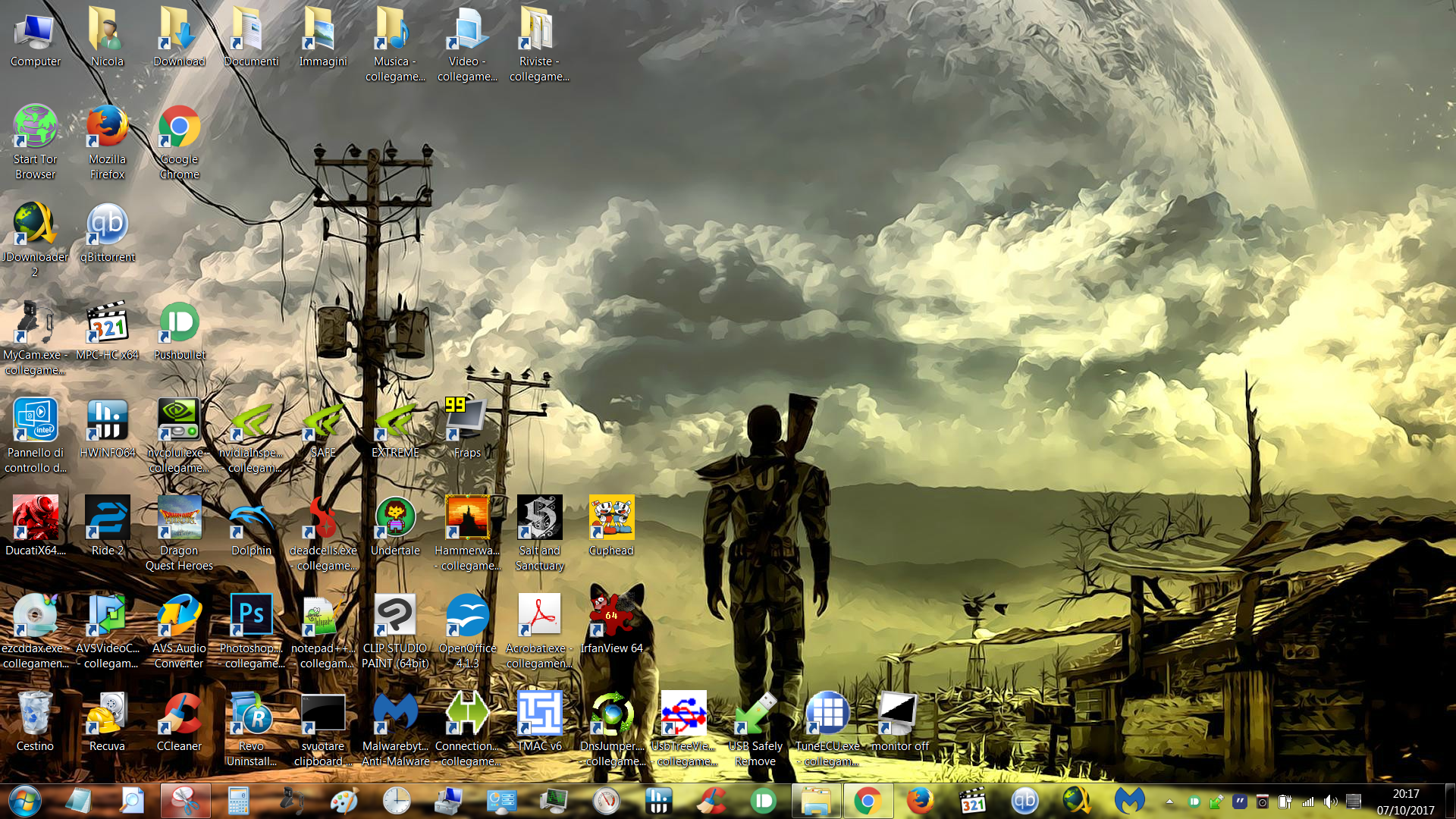
Task: Launch Undertale game shortcut
Action: click(x=395, y=526)
